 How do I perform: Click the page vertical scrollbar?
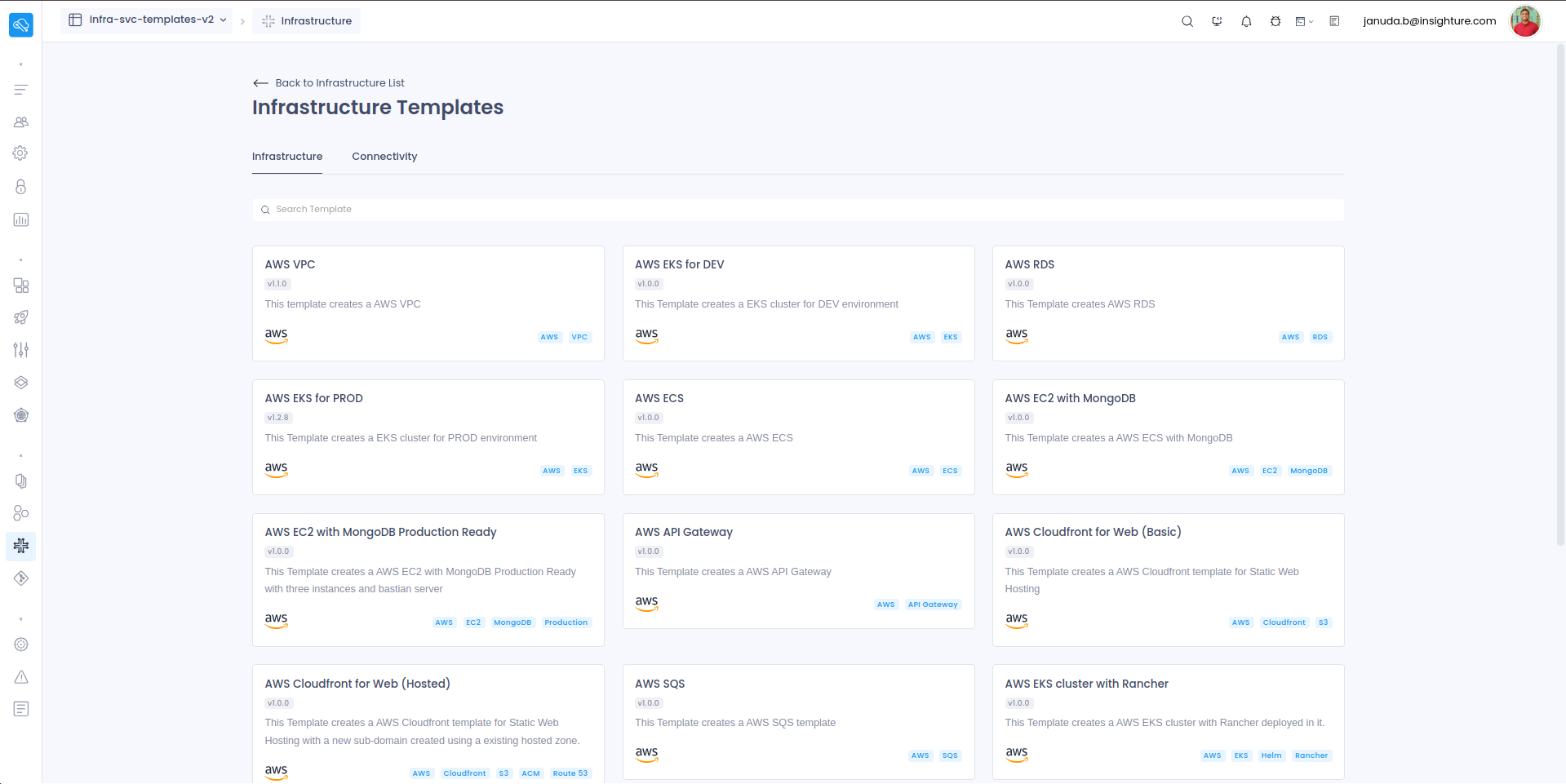(x=1560, y=294)
